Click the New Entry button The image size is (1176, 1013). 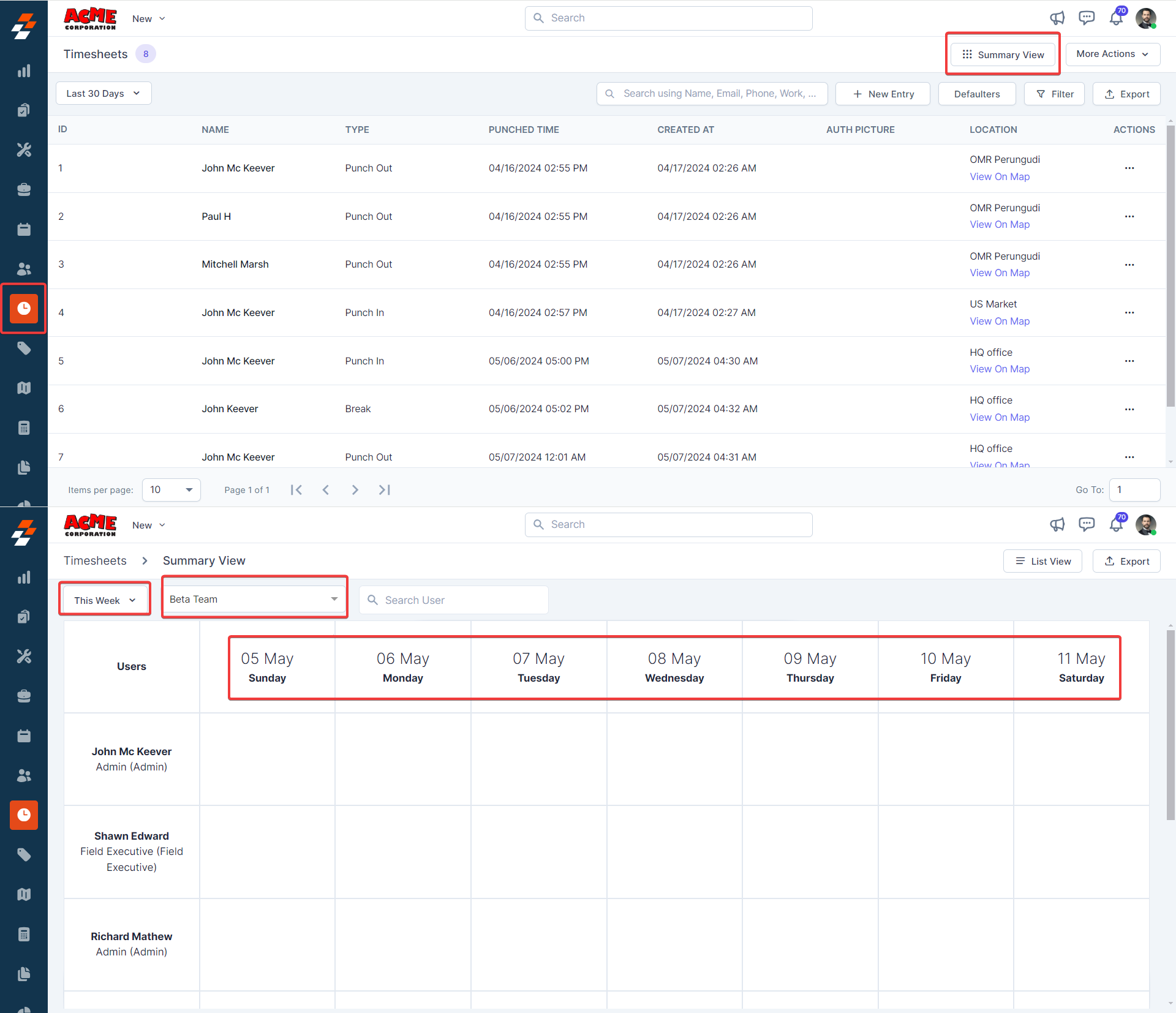(x=883, y=94)
